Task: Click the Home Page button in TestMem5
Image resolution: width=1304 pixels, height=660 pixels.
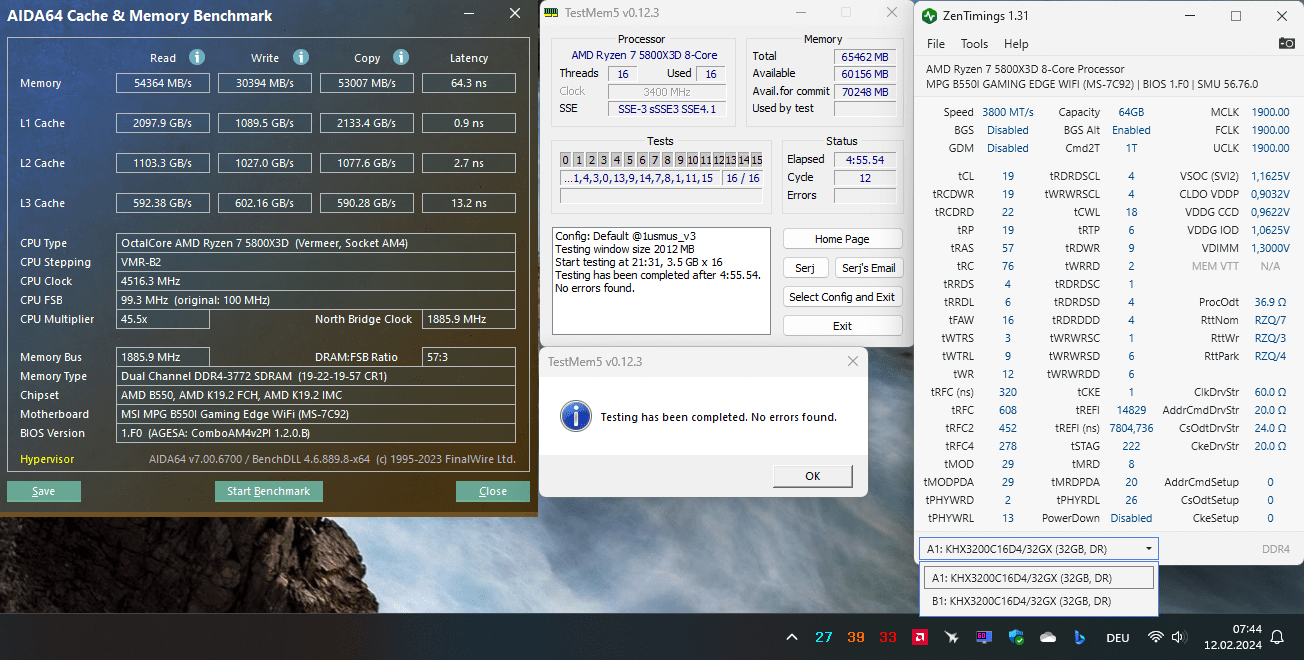Action: coord(842,239)
